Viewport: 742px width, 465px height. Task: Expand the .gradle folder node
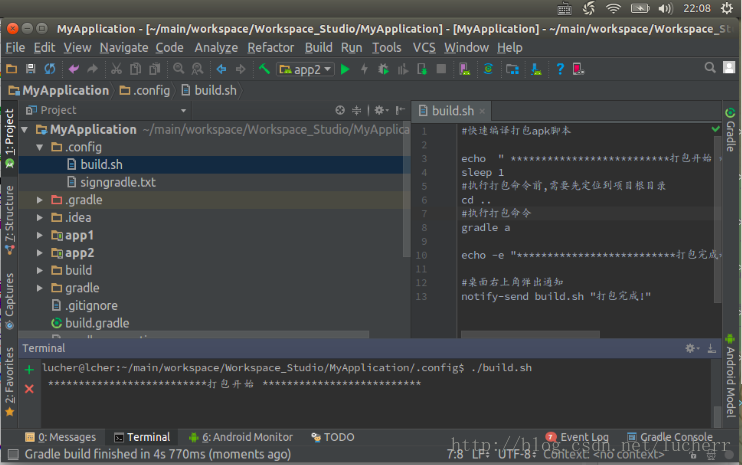click(40, 200)
